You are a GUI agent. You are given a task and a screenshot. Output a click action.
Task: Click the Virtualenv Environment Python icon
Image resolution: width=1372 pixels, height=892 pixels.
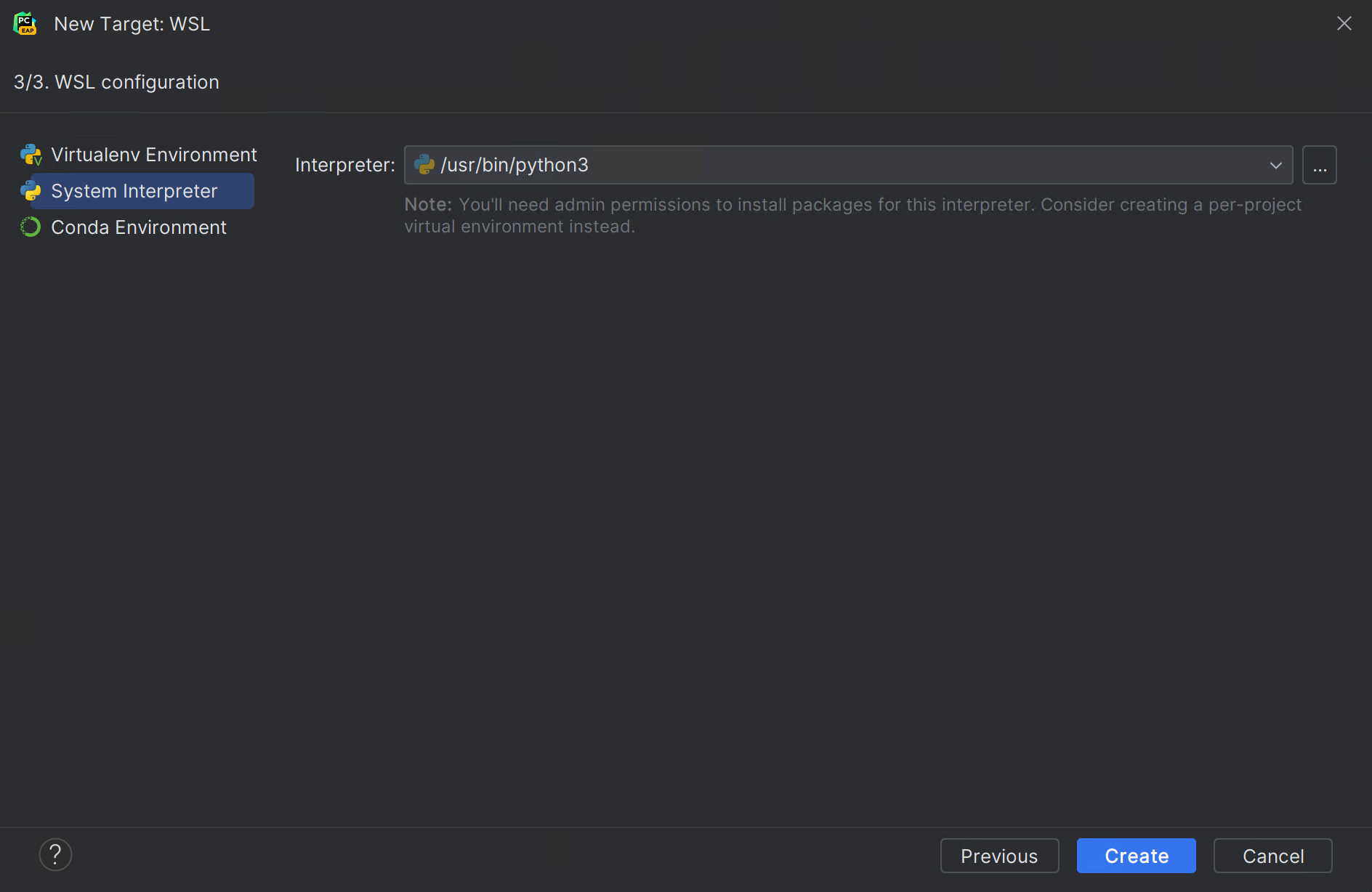point(31,154)
